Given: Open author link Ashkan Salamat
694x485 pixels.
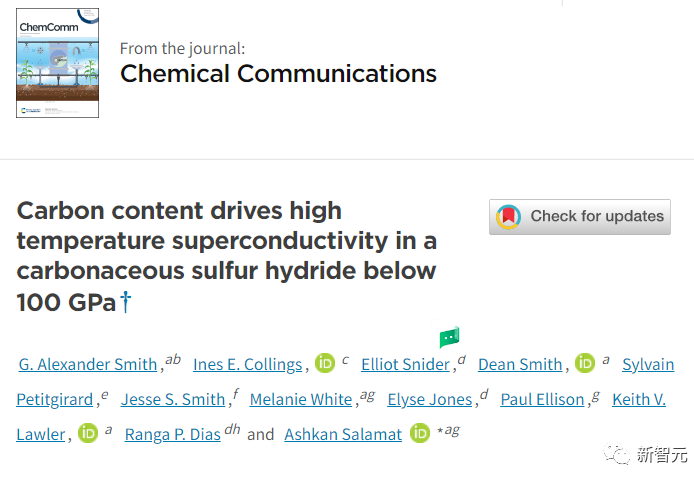Looking at the screenshot, I should (x=343, y=435).
